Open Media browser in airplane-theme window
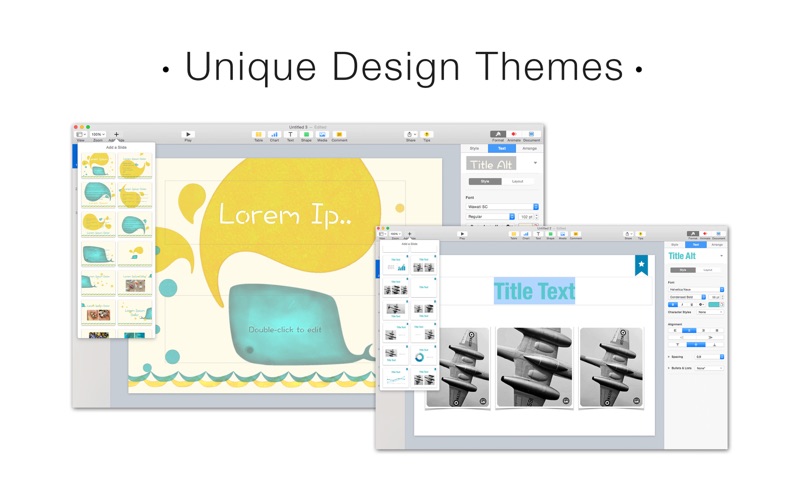 563,234
